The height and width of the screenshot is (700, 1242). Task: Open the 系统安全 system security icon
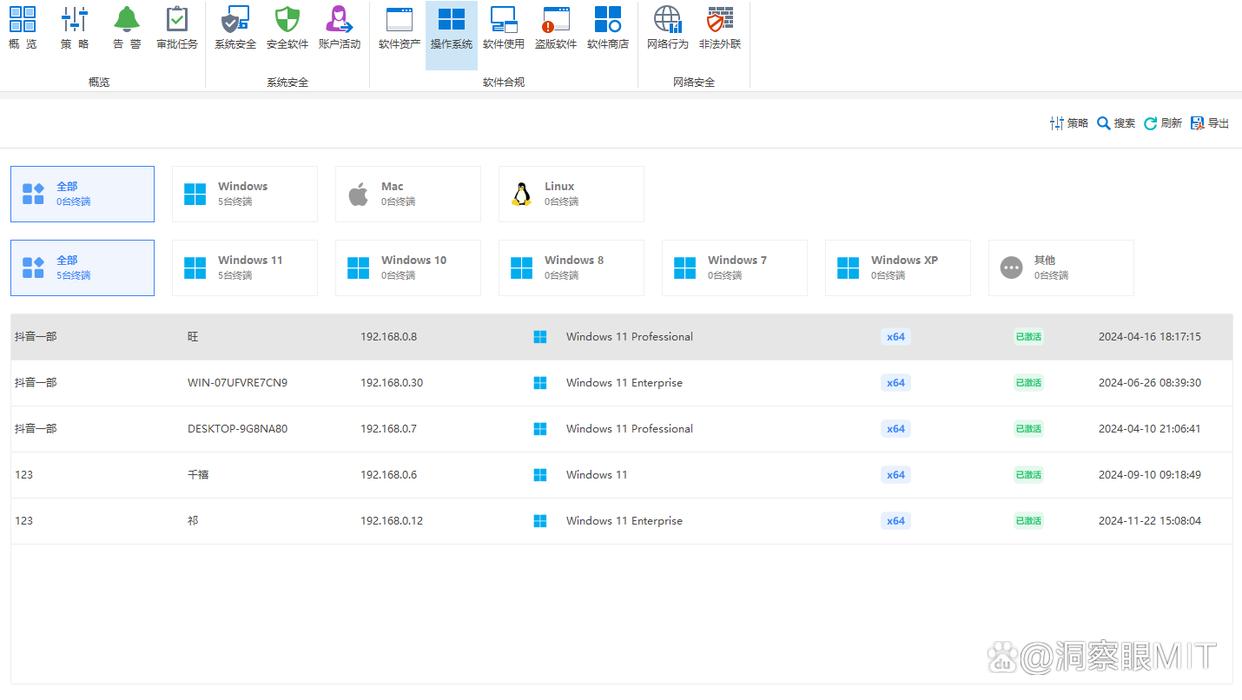(x=235, y=28)
